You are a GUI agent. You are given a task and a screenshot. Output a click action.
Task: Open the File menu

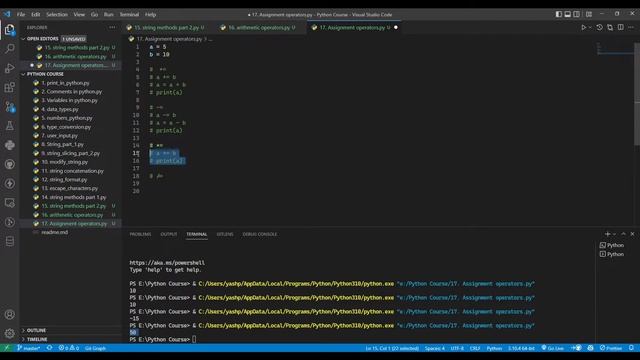21,14
